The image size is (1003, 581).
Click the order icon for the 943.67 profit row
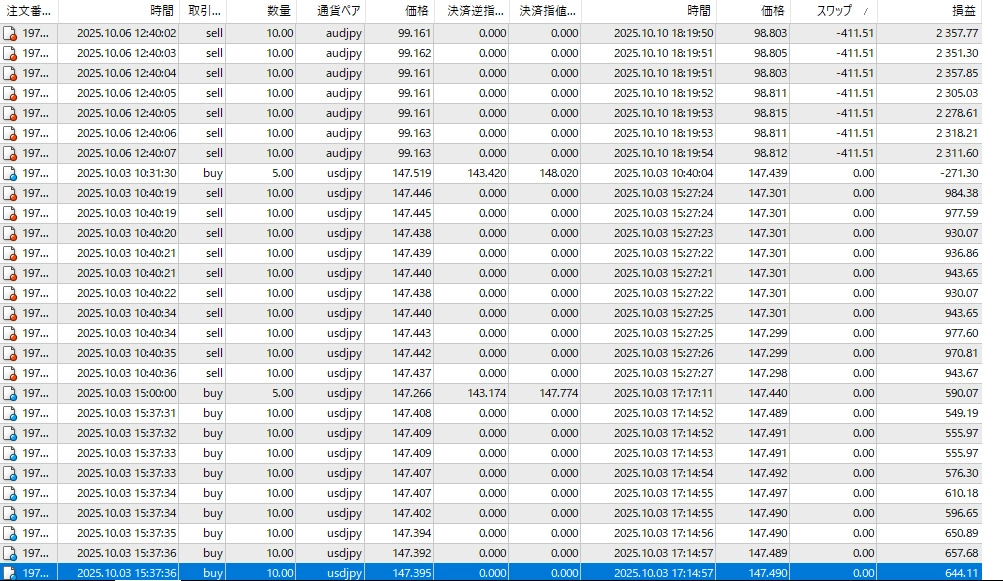(10, 374)
